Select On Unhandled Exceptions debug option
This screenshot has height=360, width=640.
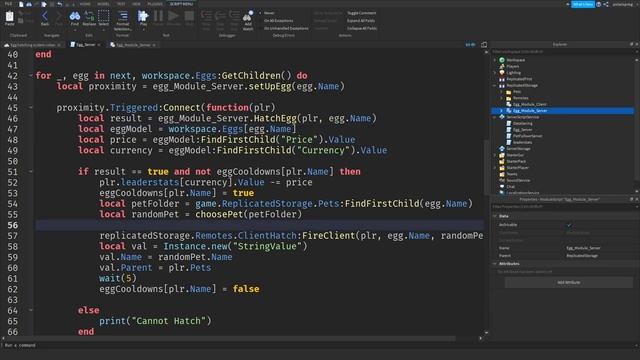tap(286, 28)
